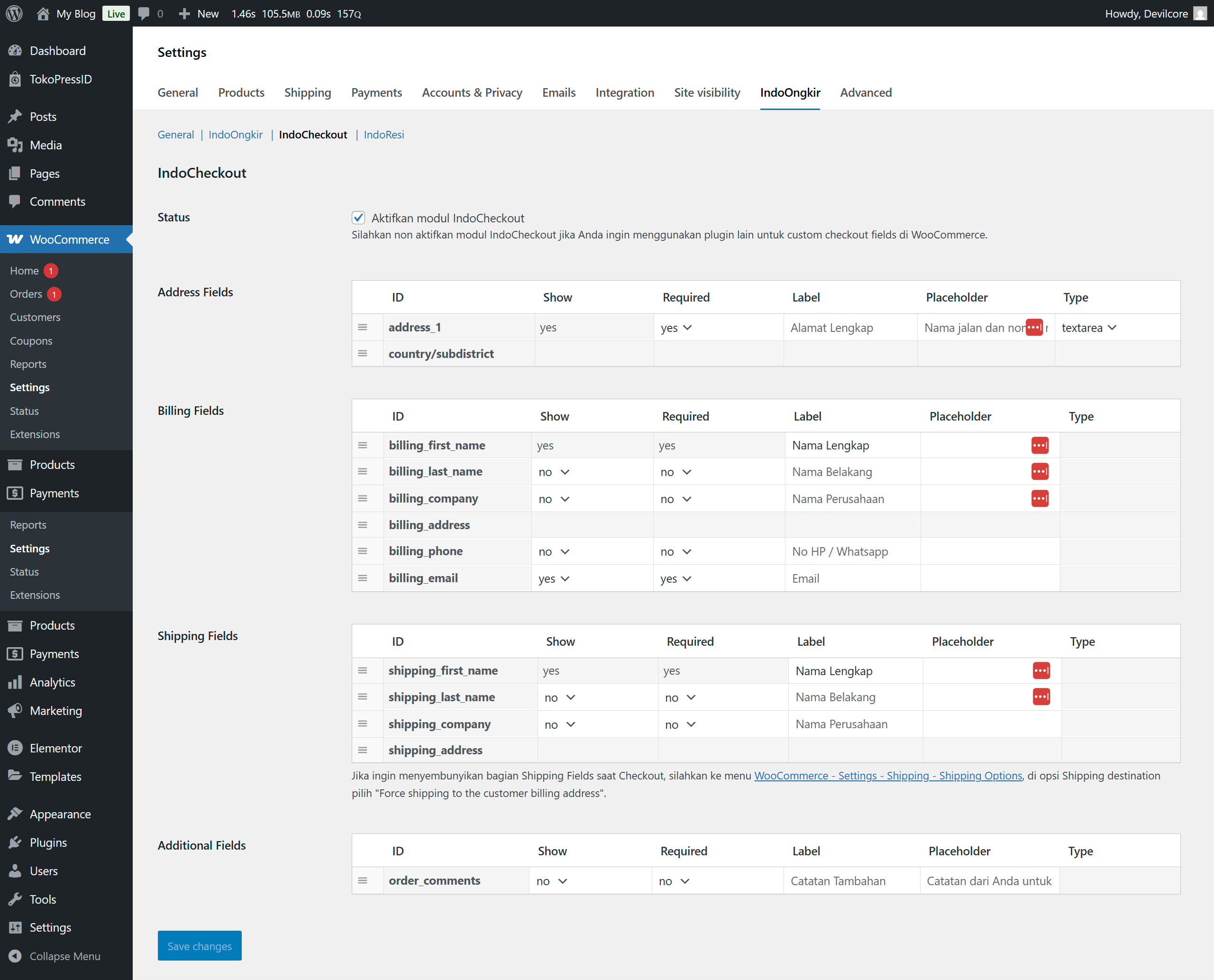Click the Templates folder icon
The image size is (1214, 980).
tap(15, 776)
